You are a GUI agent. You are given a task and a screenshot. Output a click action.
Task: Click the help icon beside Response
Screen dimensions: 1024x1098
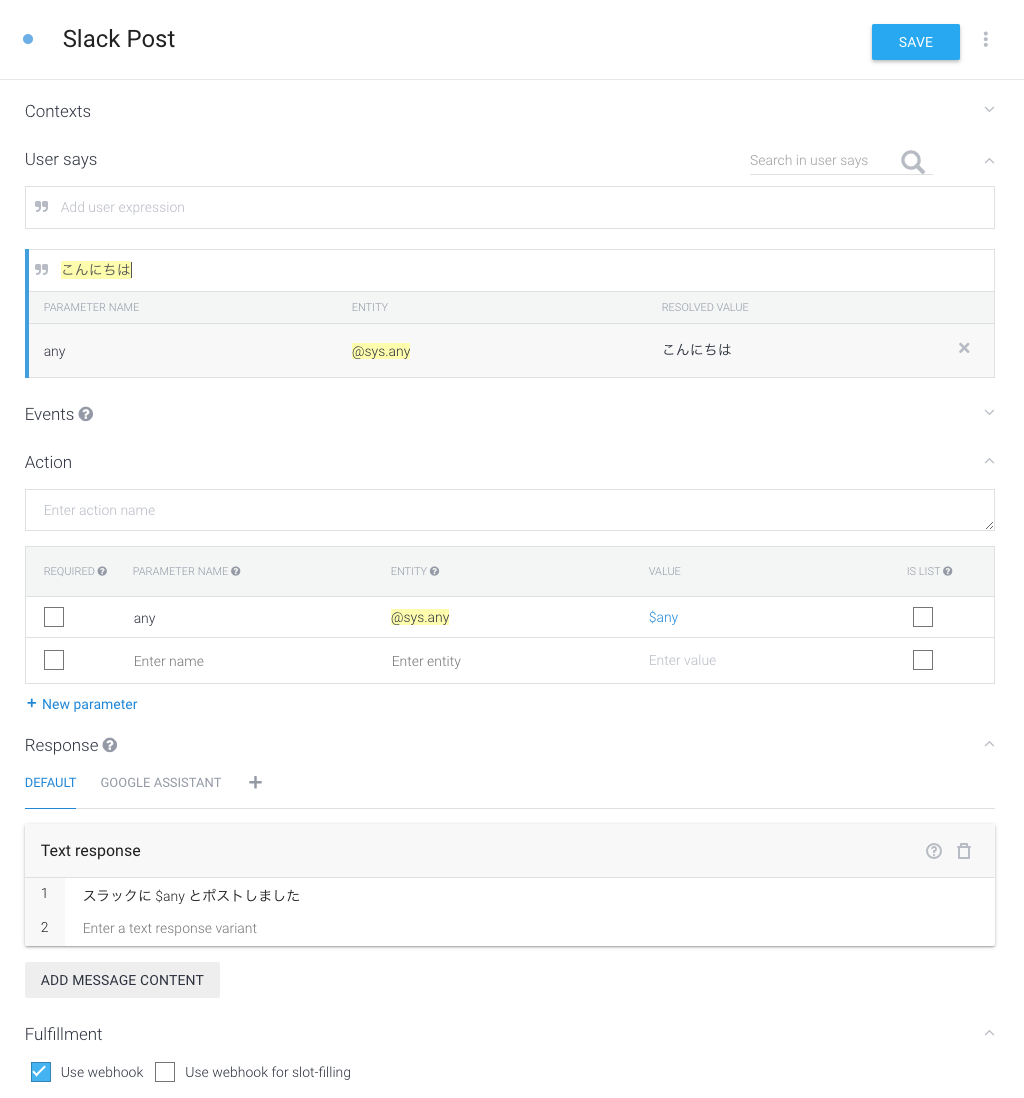(110, 745)
